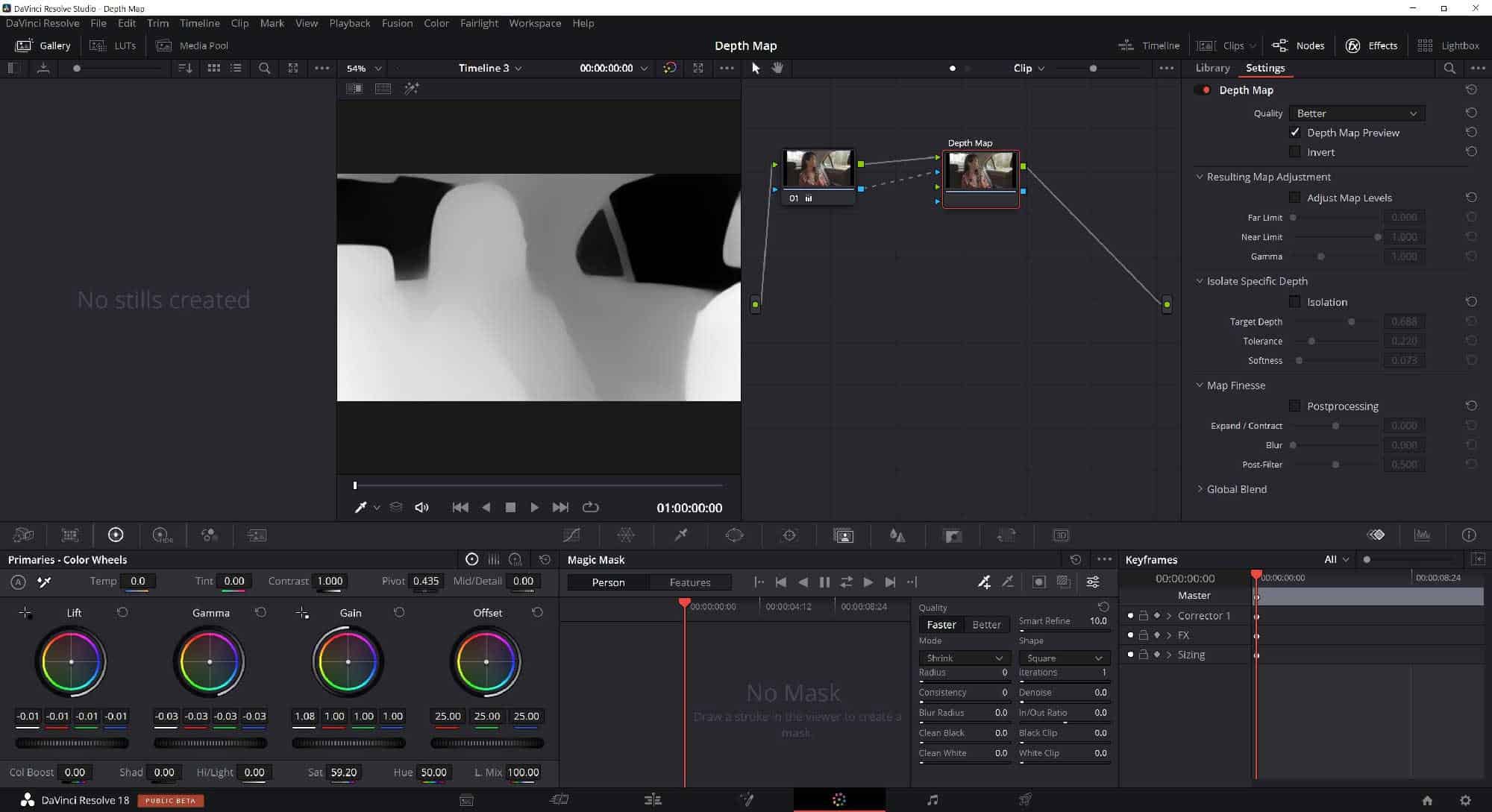Toggle the Corrector 1 keyframe enable dot
This screenshot has width=1492, height=812.
tap(1130, 616)
